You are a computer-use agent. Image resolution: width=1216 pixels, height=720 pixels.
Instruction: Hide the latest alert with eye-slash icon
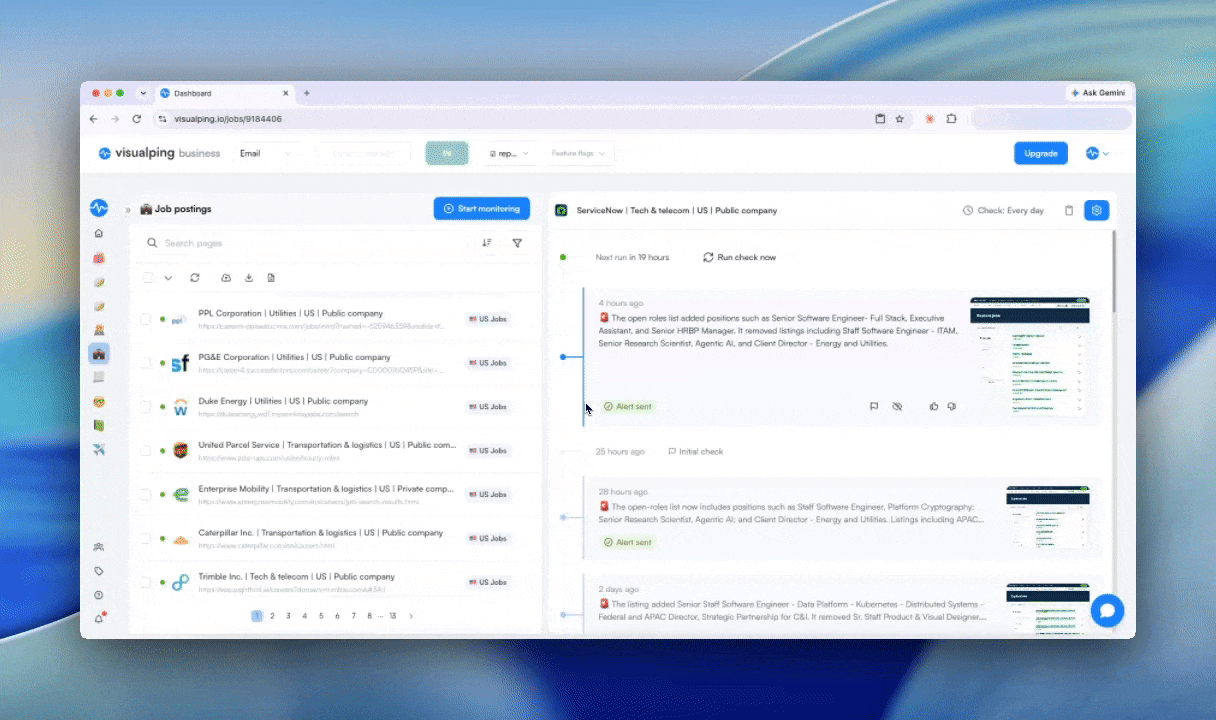click(897, 406)
